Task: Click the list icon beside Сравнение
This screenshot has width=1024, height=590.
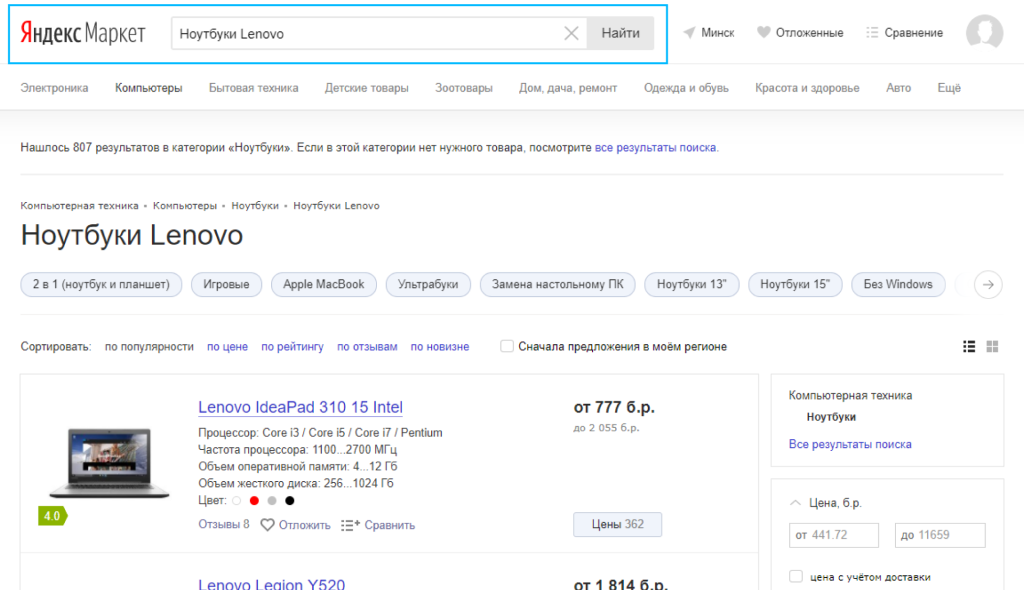Action: [872, 33]
